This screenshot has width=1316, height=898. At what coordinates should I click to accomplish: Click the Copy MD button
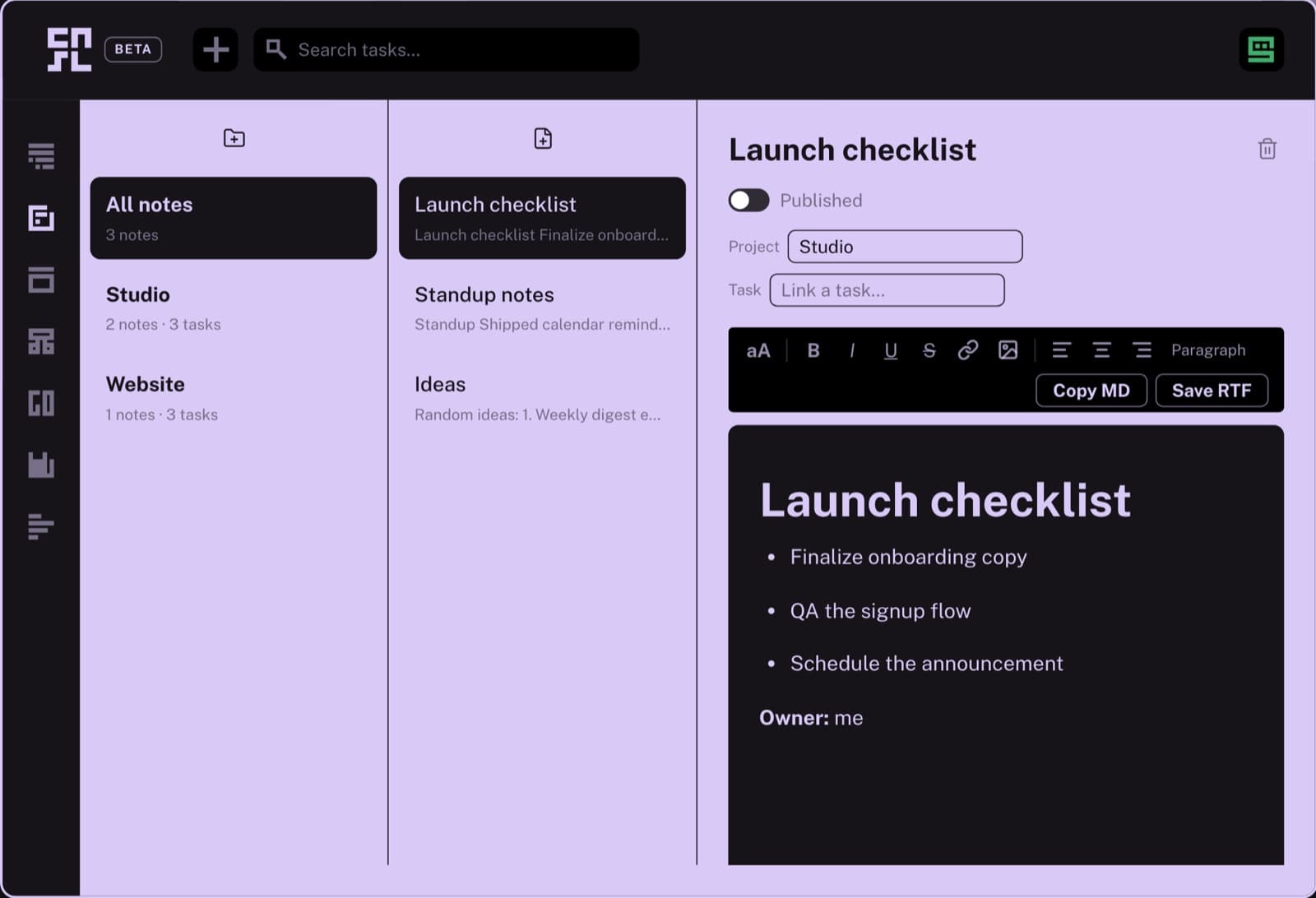pos(1091,391)
